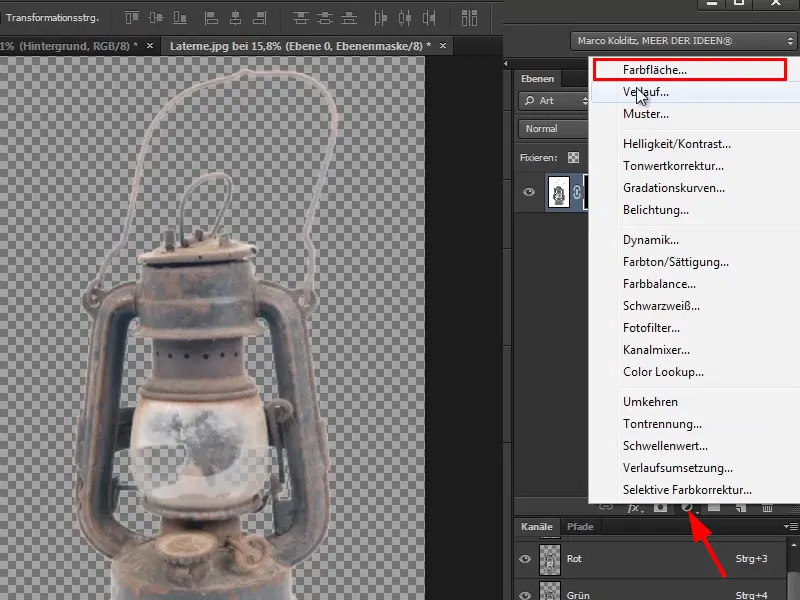Select Fotofilter... menu entry
This screenshot has width=800, height=600.
tap(695, 328)
